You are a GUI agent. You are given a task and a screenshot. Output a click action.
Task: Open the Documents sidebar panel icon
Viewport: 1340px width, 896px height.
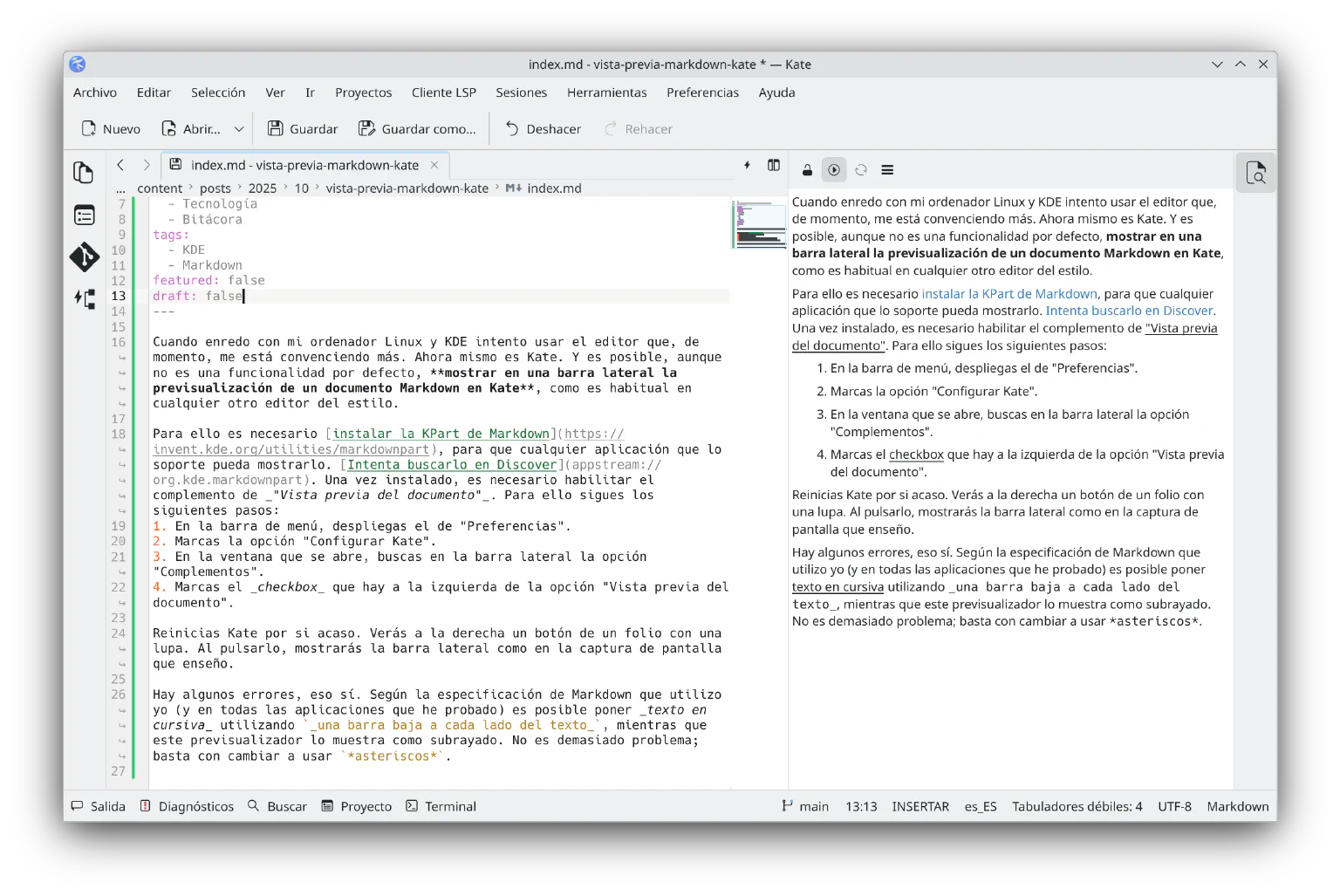click(84, 173)
